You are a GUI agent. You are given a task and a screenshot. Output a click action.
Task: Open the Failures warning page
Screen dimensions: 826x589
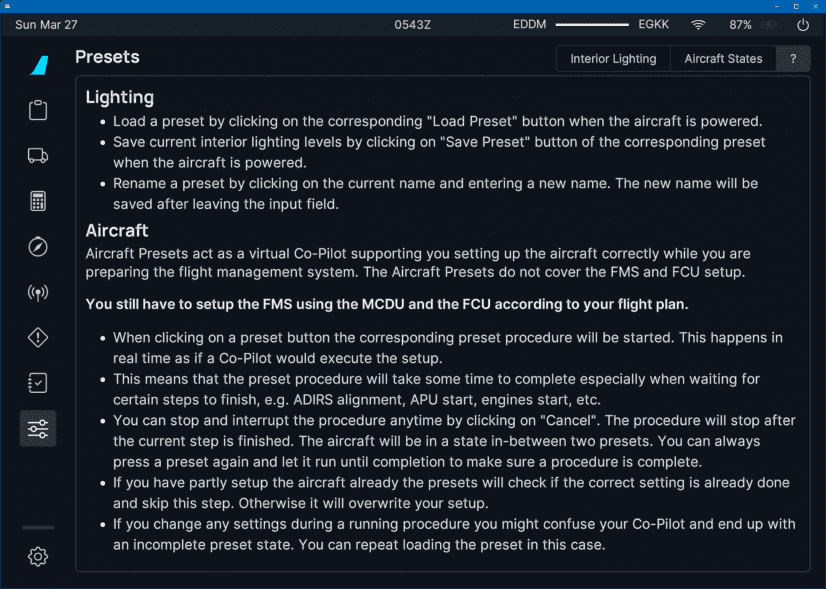[38, 337]
